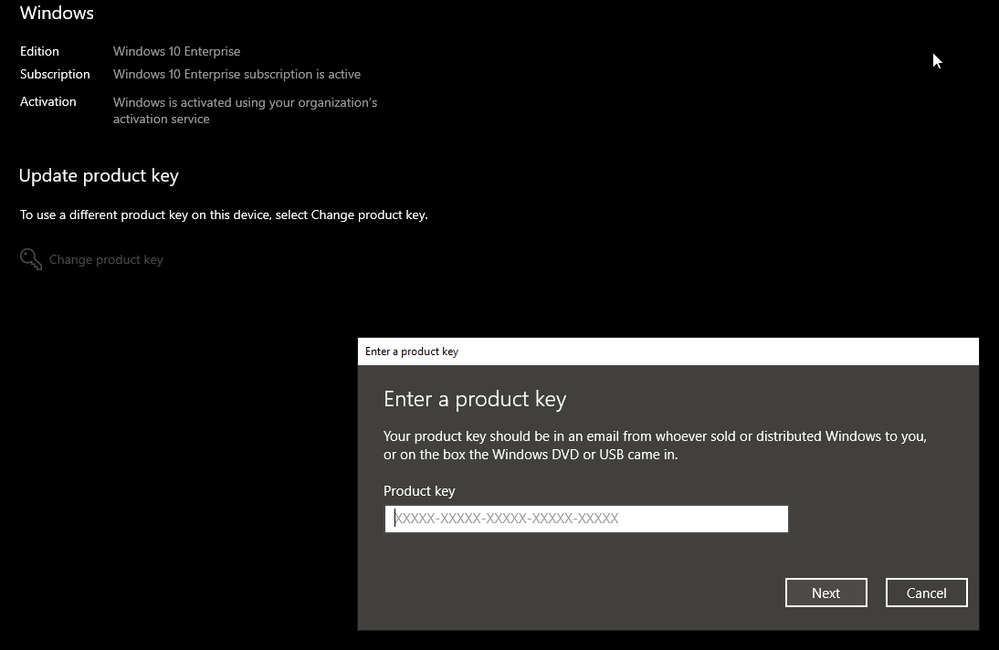The width and height of the screenshot is (999, 650).
Task: Dismiss the dialog with the Cancel button
Action: coord(926,593)
